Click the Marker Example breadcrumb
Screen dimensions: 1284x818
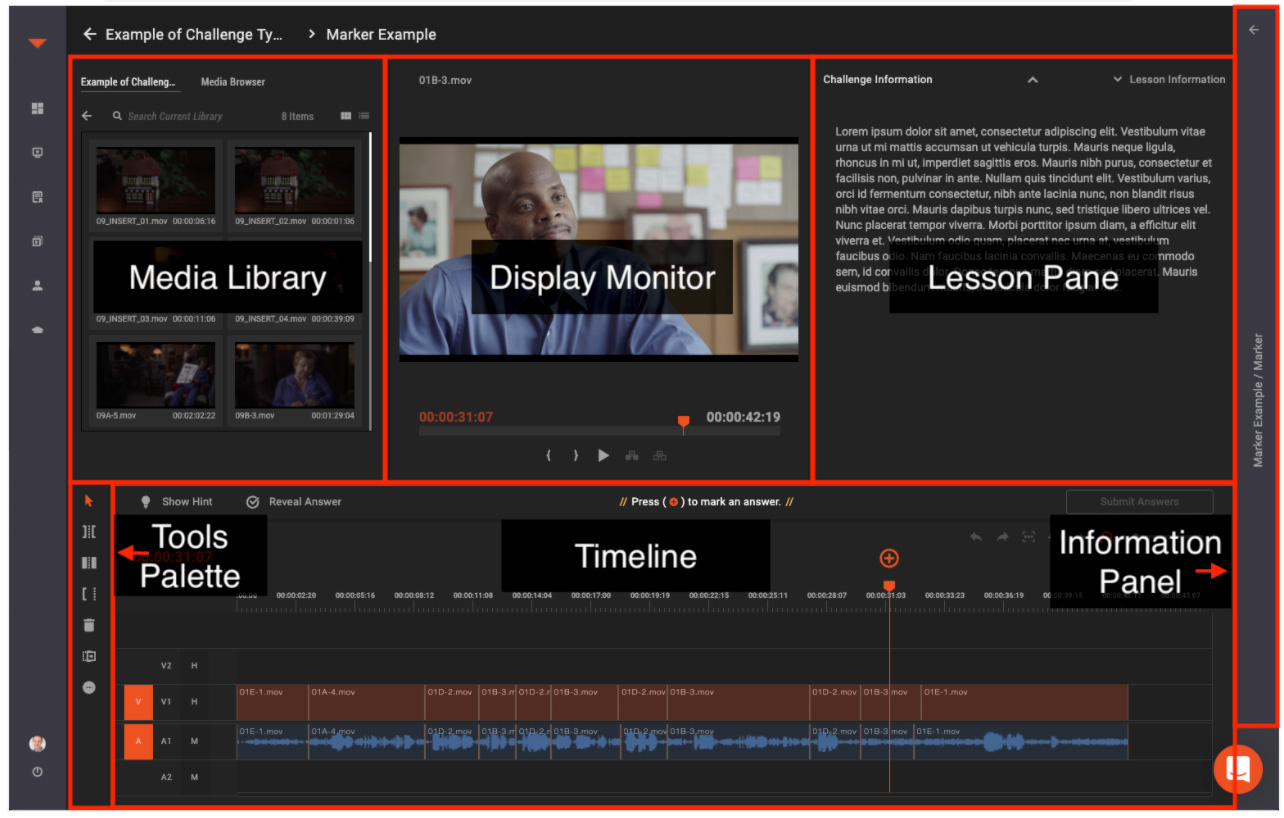[x=381, y=34]
